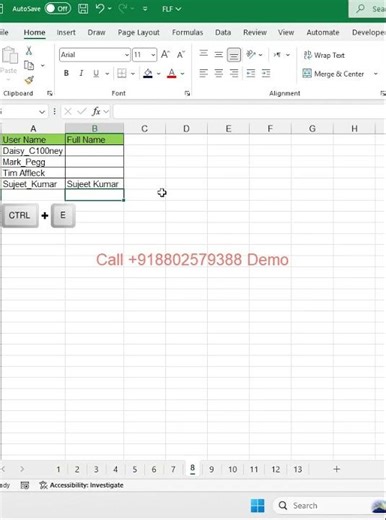Click the Enter checkmark formula icon
This screenshot has height=520, width=386.
(x=82, y=111)
